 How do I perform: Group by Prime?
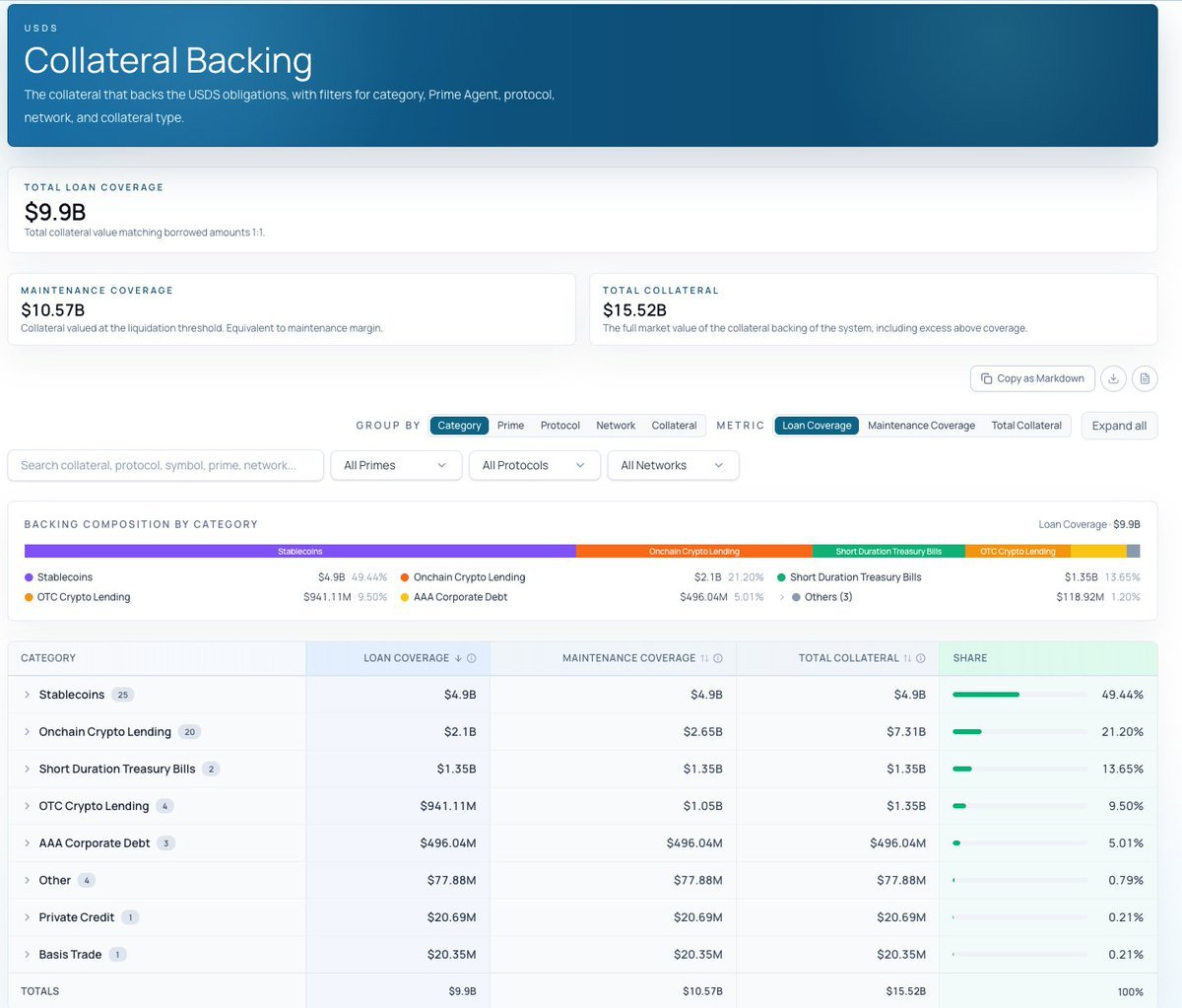tap(510, 426)
